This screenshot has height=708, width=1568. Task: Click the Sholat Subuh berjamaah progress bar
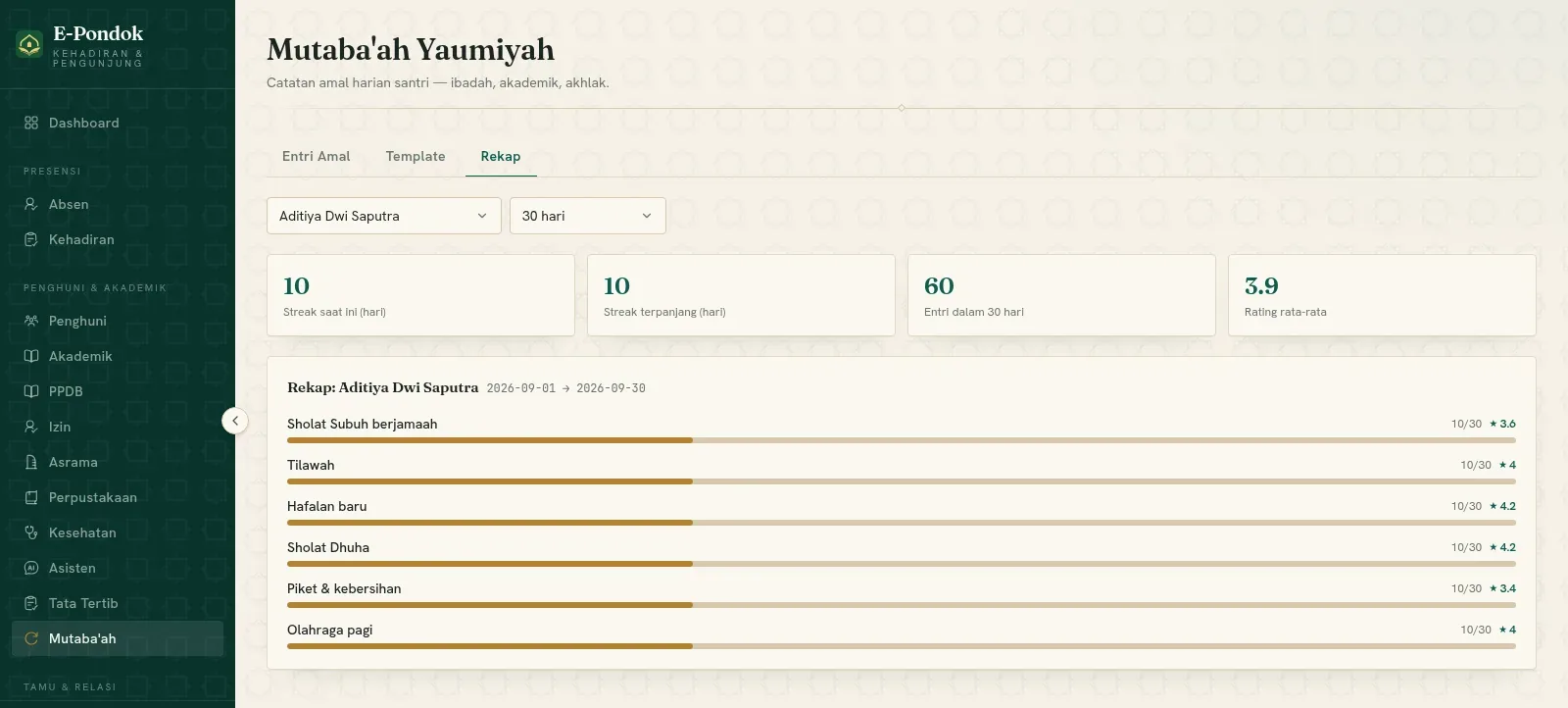(x=902, y=440)
